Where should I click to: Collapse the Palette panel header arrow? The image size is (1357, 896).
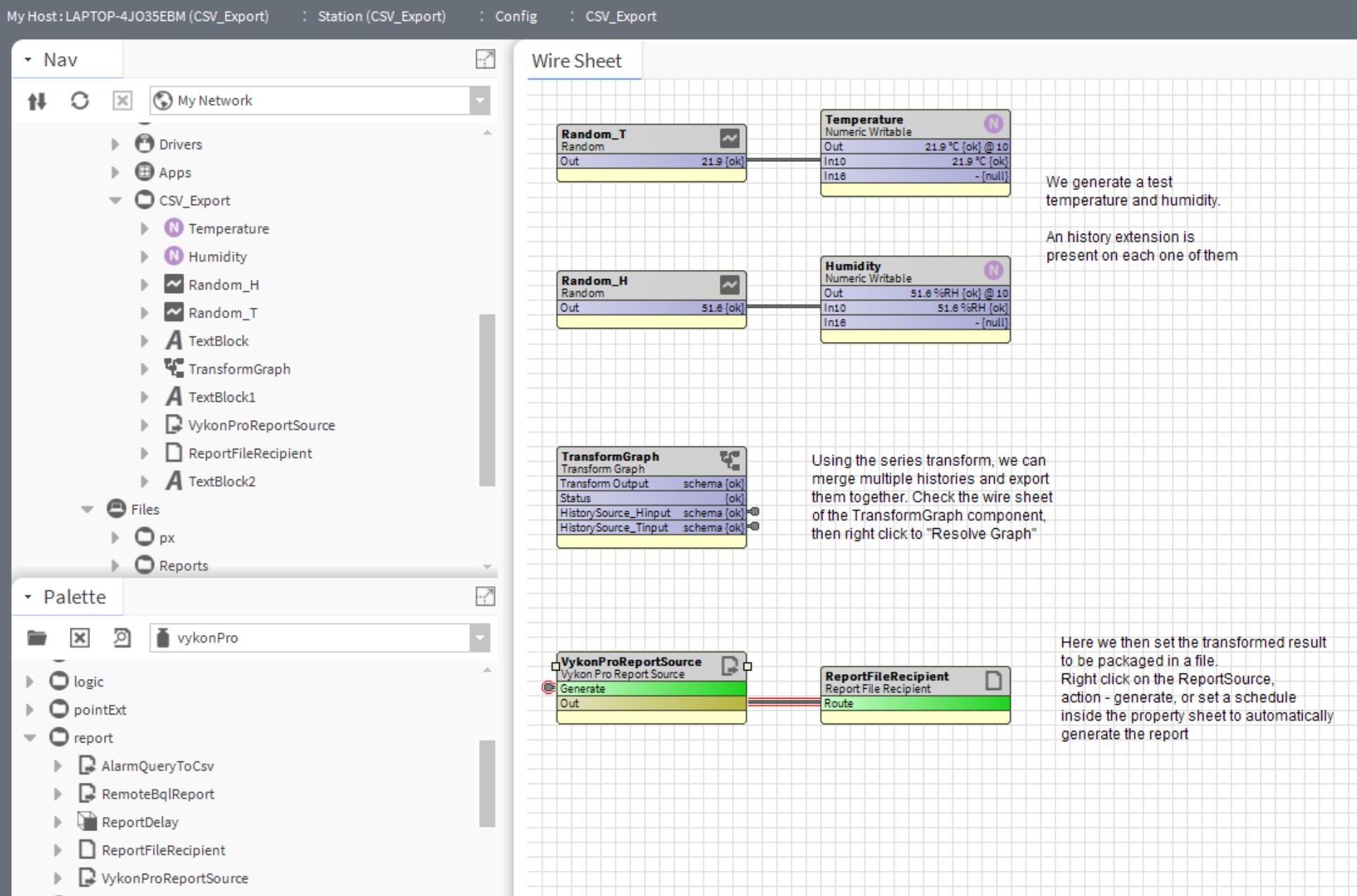pyautogui.click(x=28, y=597)
